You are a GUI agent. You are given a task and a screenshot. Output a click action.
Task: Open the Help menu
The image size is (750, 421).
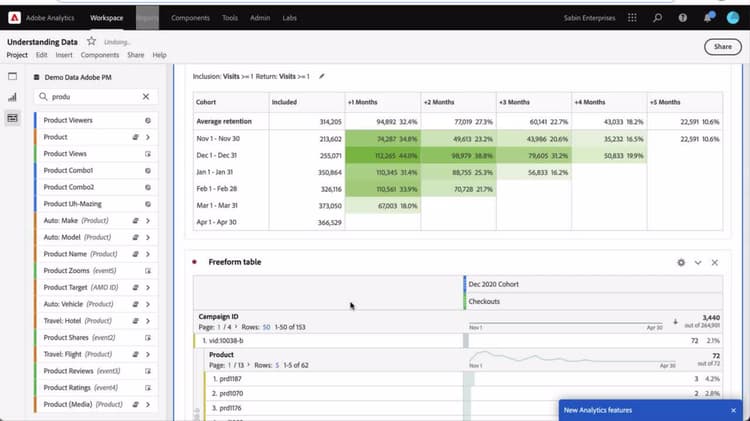(x=159, y=55)
